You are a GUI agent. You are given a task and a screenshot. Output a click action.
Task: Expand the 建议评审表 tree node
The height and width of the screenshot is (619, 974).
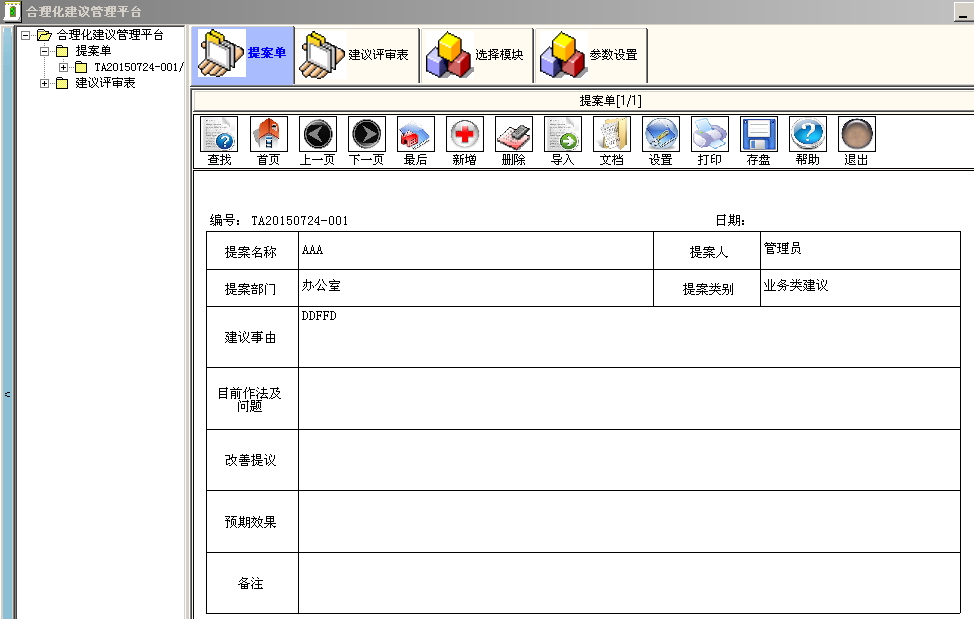[44, 83]
